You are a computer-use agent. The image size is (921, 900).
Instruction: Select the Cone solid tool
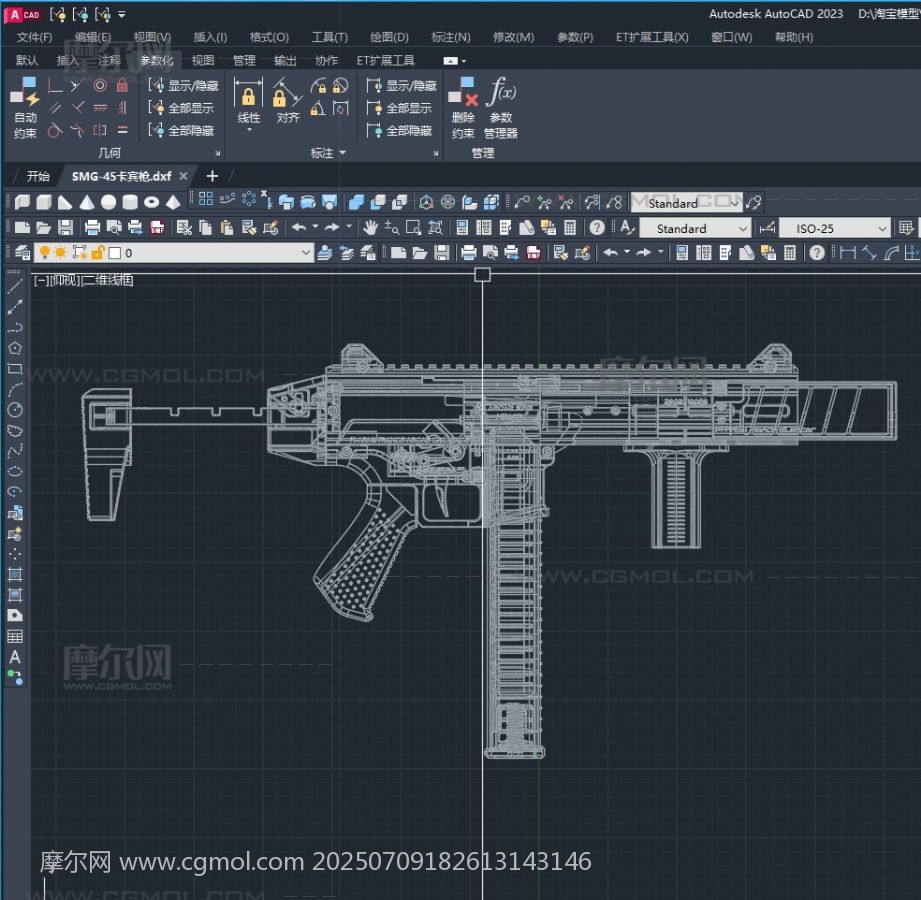[87, 203]
